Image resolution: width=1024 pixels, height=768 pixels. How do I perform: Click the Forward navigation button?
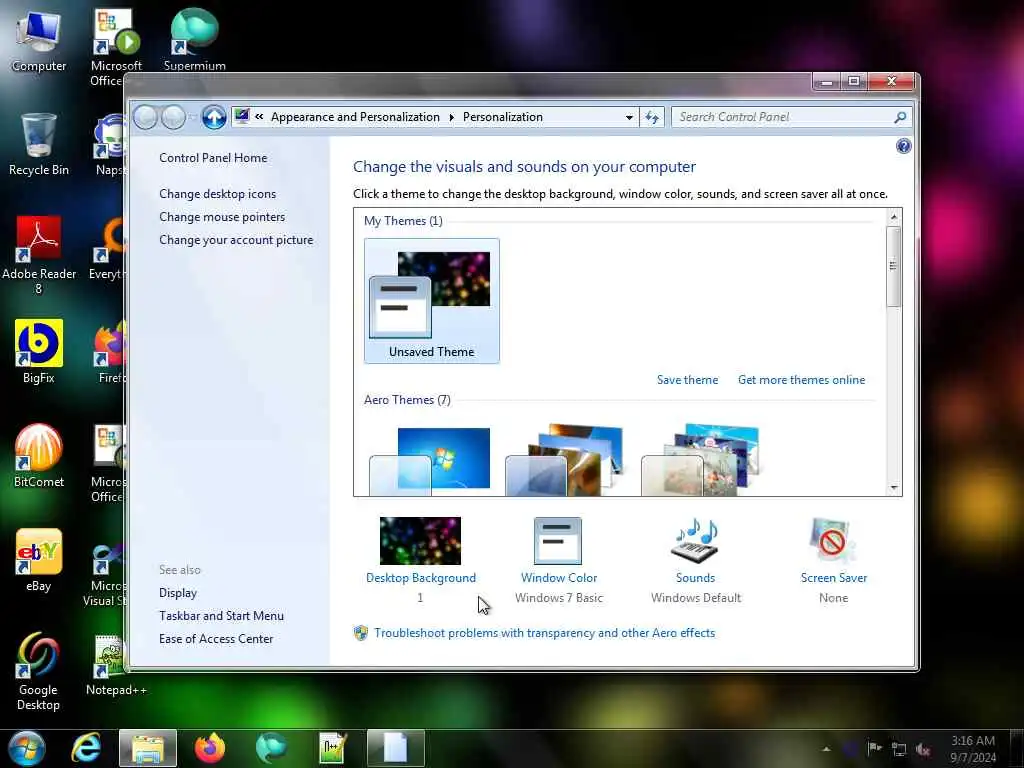[174, 118]
